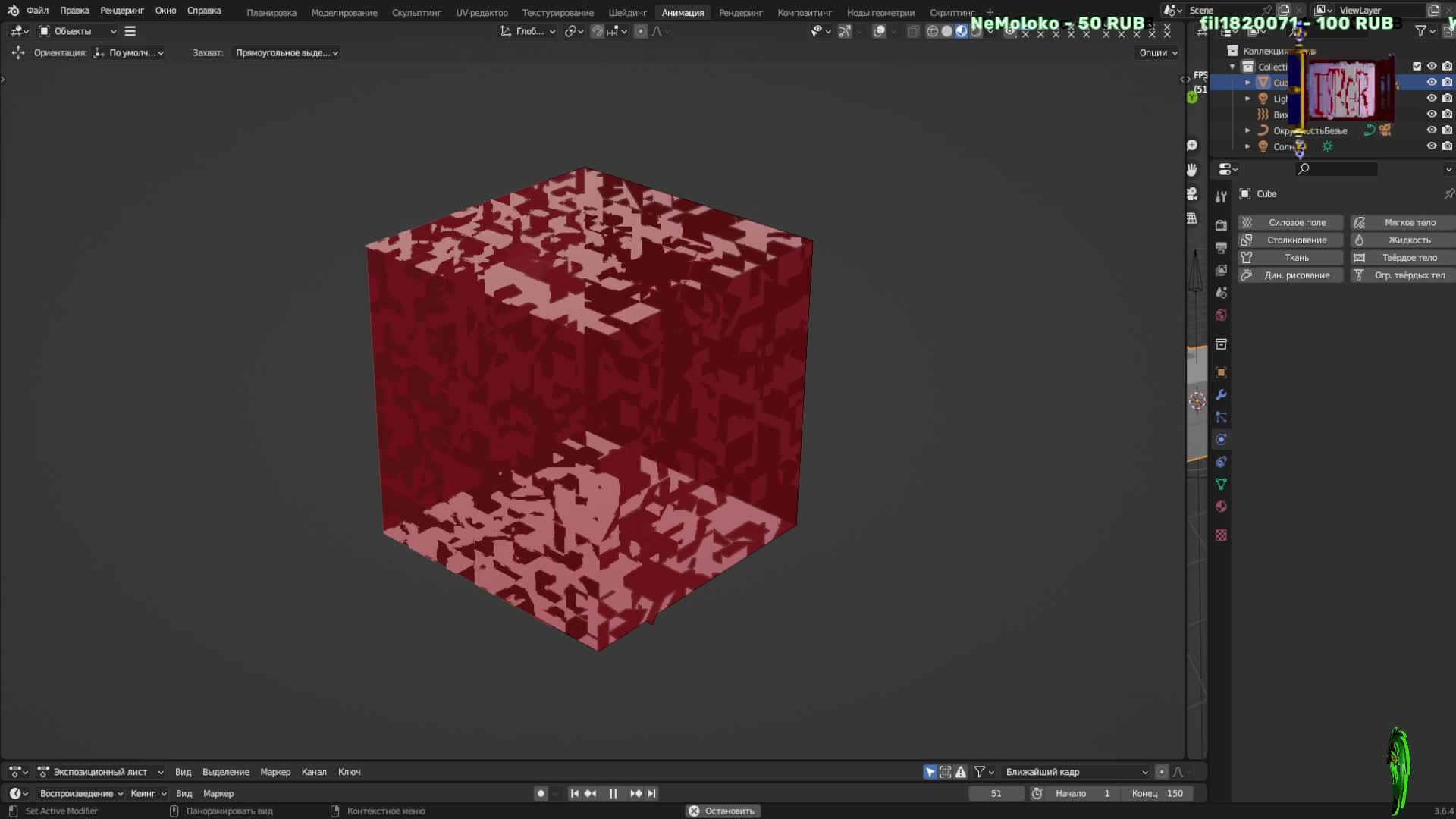Screen dimensions: 1456x819
Task: Open the Ближайший кадр dropdown
Action: pyautogui.click(x=1076, y=772)
